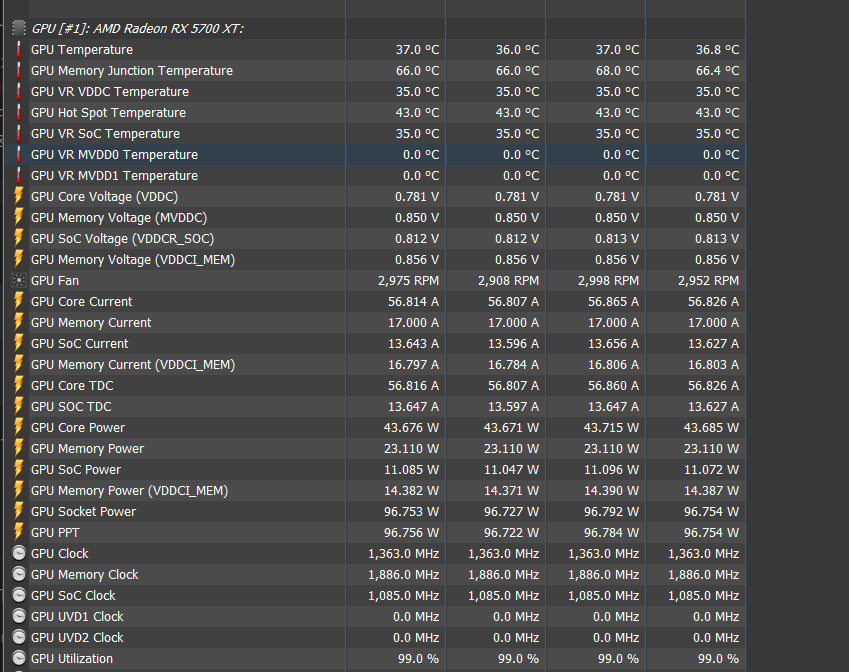
Task: Click the 11.047 W SoC power value
Action: [x=511, y=470]
